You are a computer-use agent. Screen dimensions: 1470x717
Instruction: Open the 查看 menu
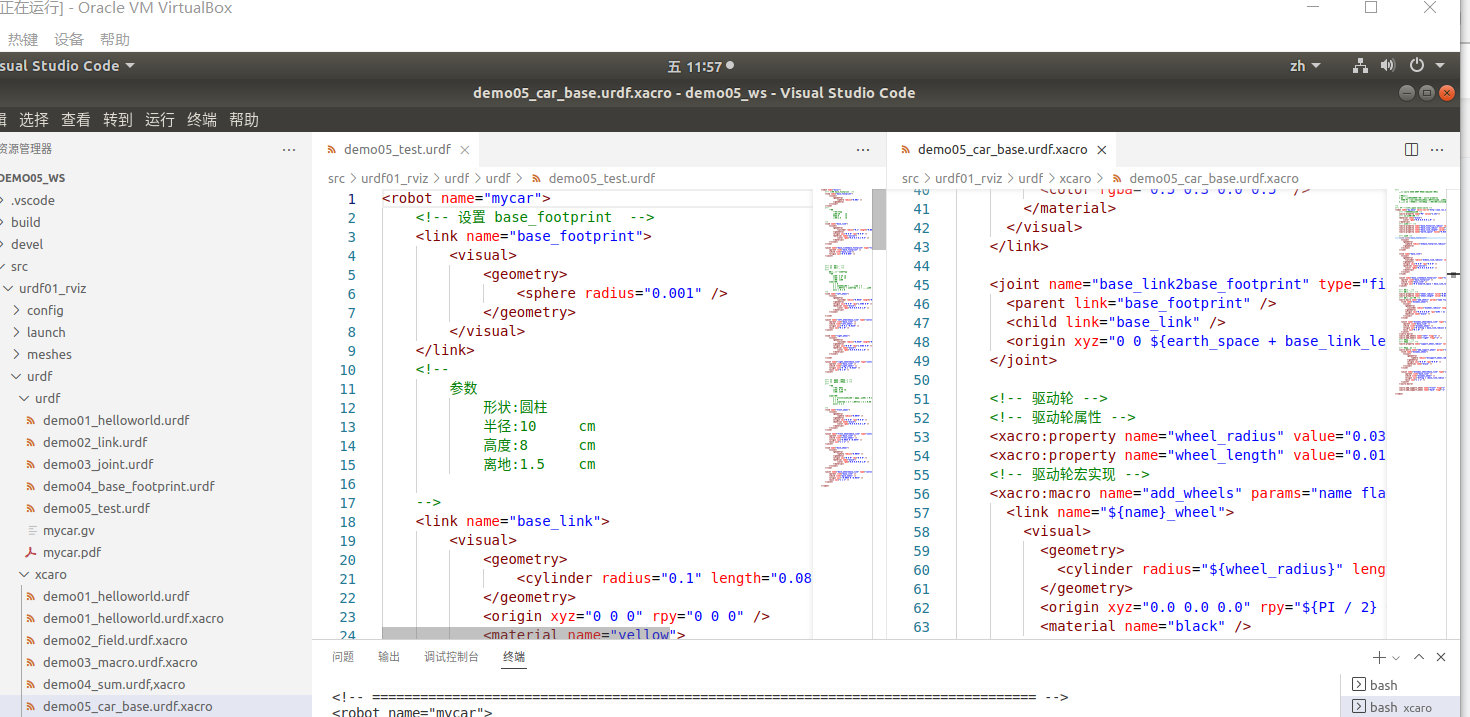76,120
